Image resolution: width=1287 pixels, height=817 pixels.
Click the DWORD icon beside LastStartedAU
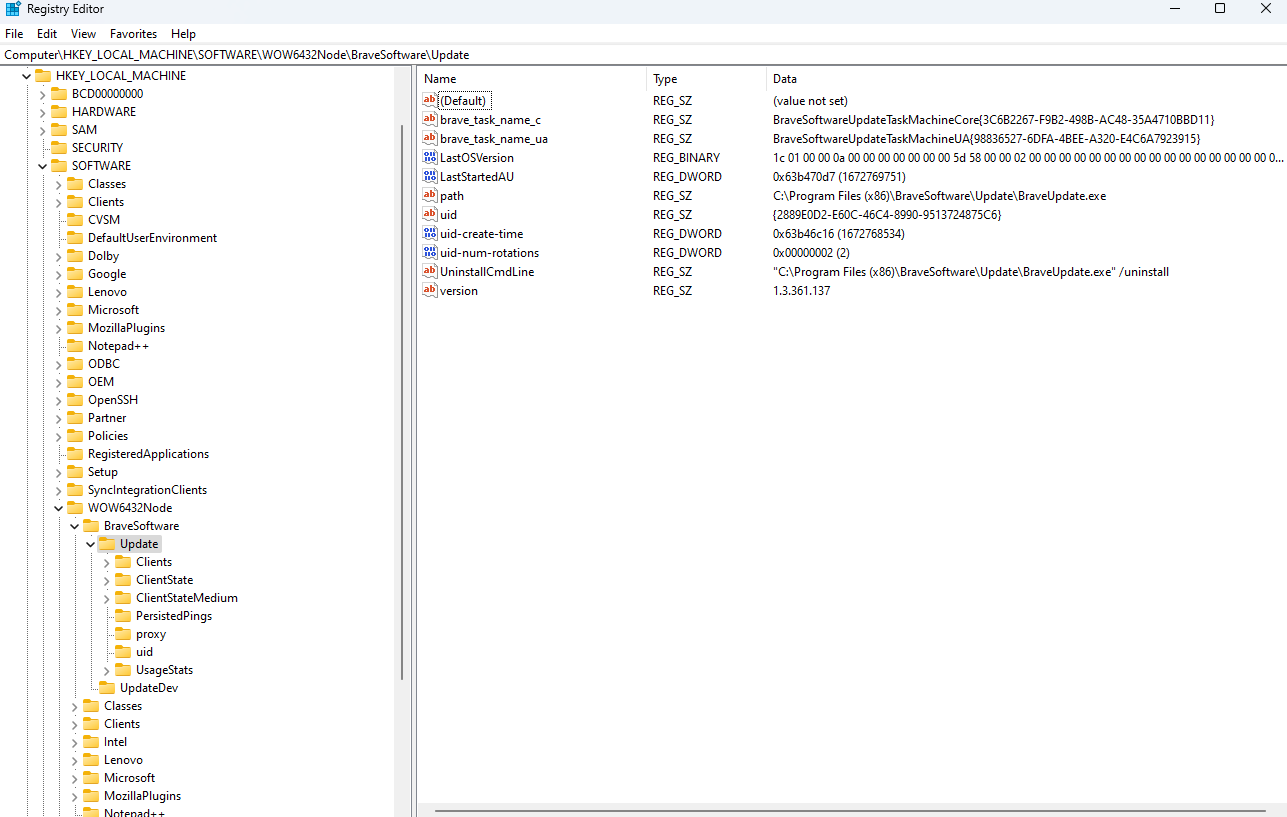[x=430, y=176]
